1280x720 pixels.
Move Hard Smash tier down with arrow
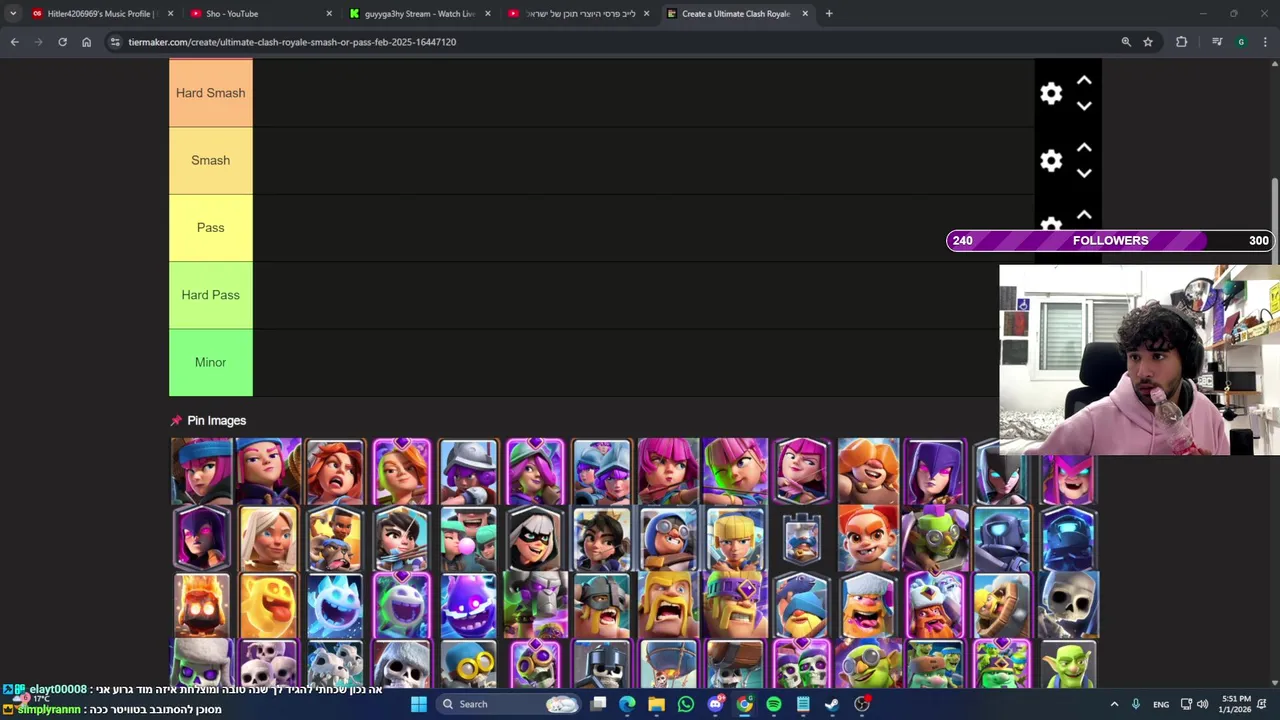(1084, 106)
